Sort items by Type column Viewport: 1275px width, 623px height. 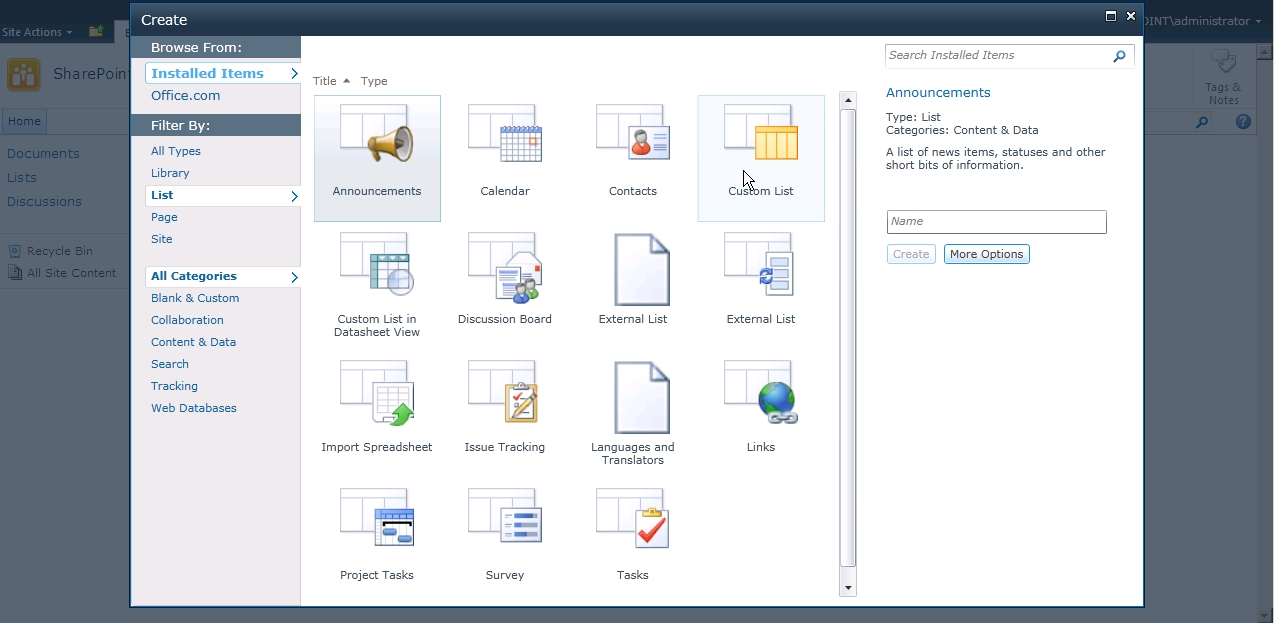(374, 81)
